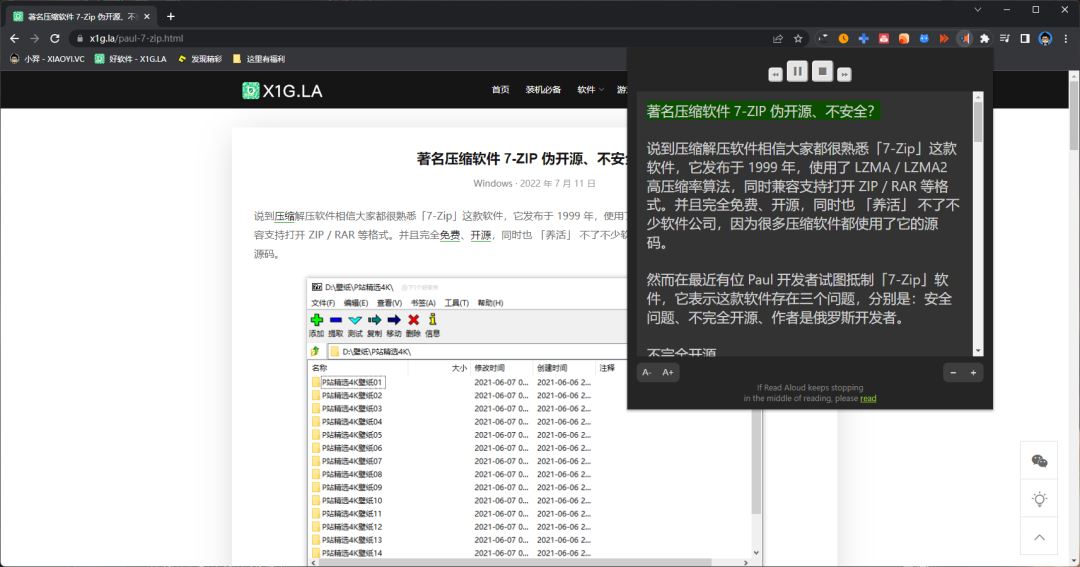This screenshot has width=1080, height=567.
Task: Click the red printer-style extension icon
Action: (884, 39)
